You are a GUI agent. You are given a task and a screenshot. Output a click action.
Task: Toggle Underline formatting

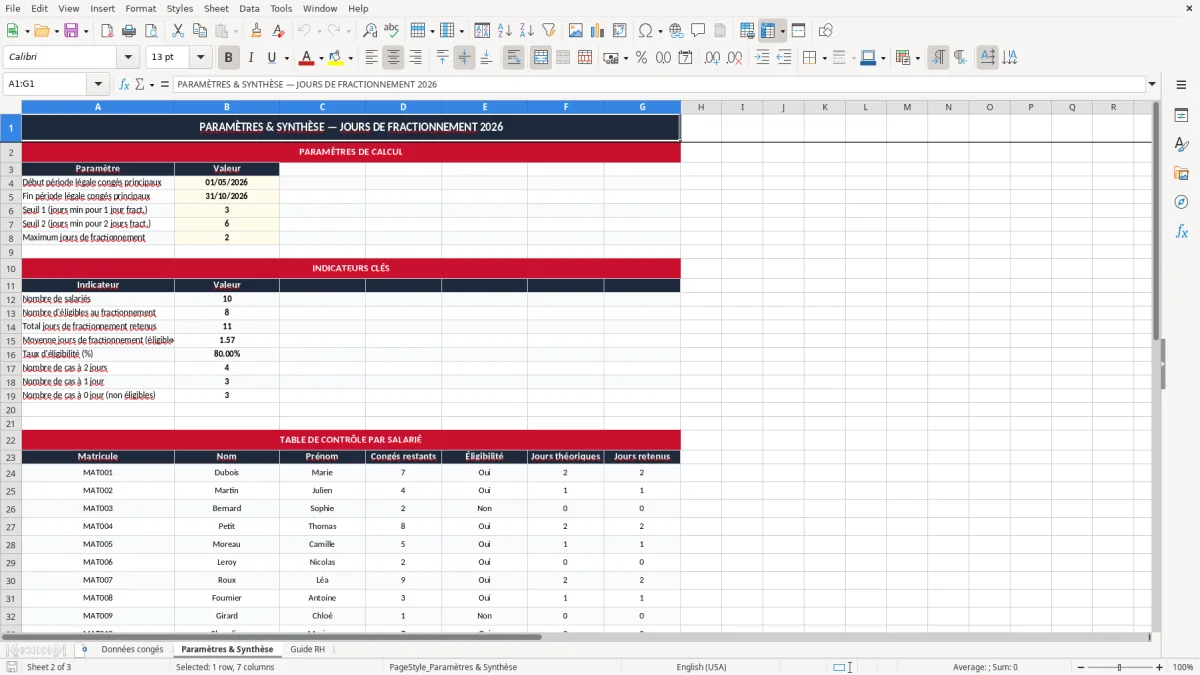pos(272,58)
